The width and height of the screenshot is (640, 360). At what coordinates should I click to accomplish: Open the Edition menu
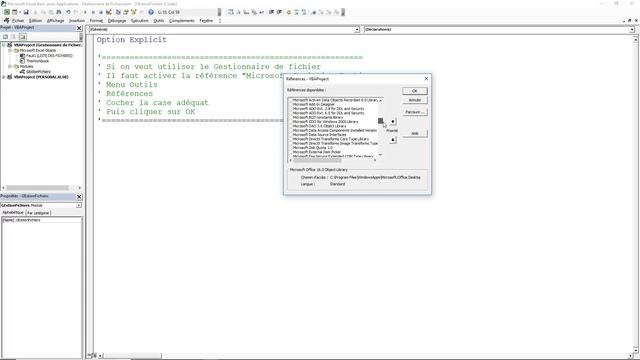coord(35,20)
